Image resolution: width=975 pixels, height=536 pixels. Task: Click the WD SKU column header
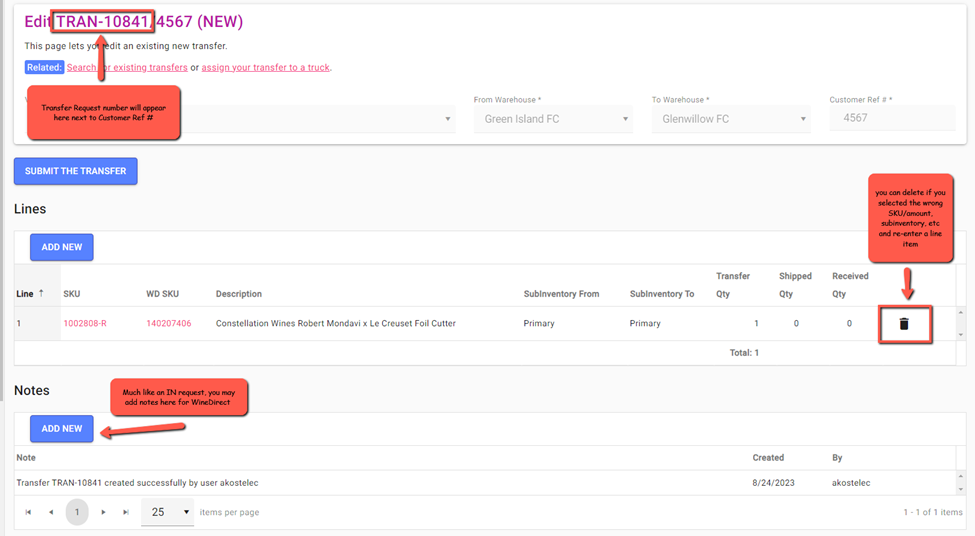coord(162,293)
